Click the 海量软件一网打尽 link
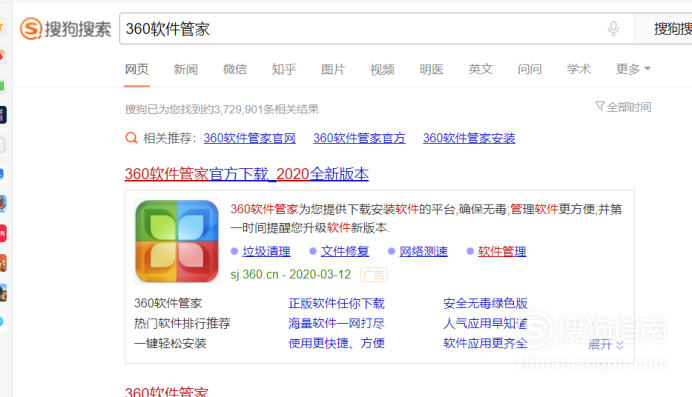This screenshot has height=397, width=692. pyautogui.click(x=337, y=323)
